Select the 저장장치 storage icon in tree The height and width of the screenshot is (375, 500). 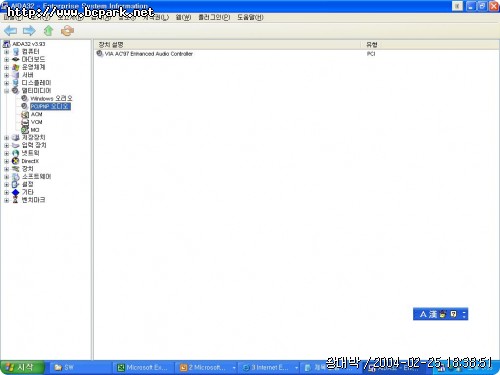tap(16, 137)
